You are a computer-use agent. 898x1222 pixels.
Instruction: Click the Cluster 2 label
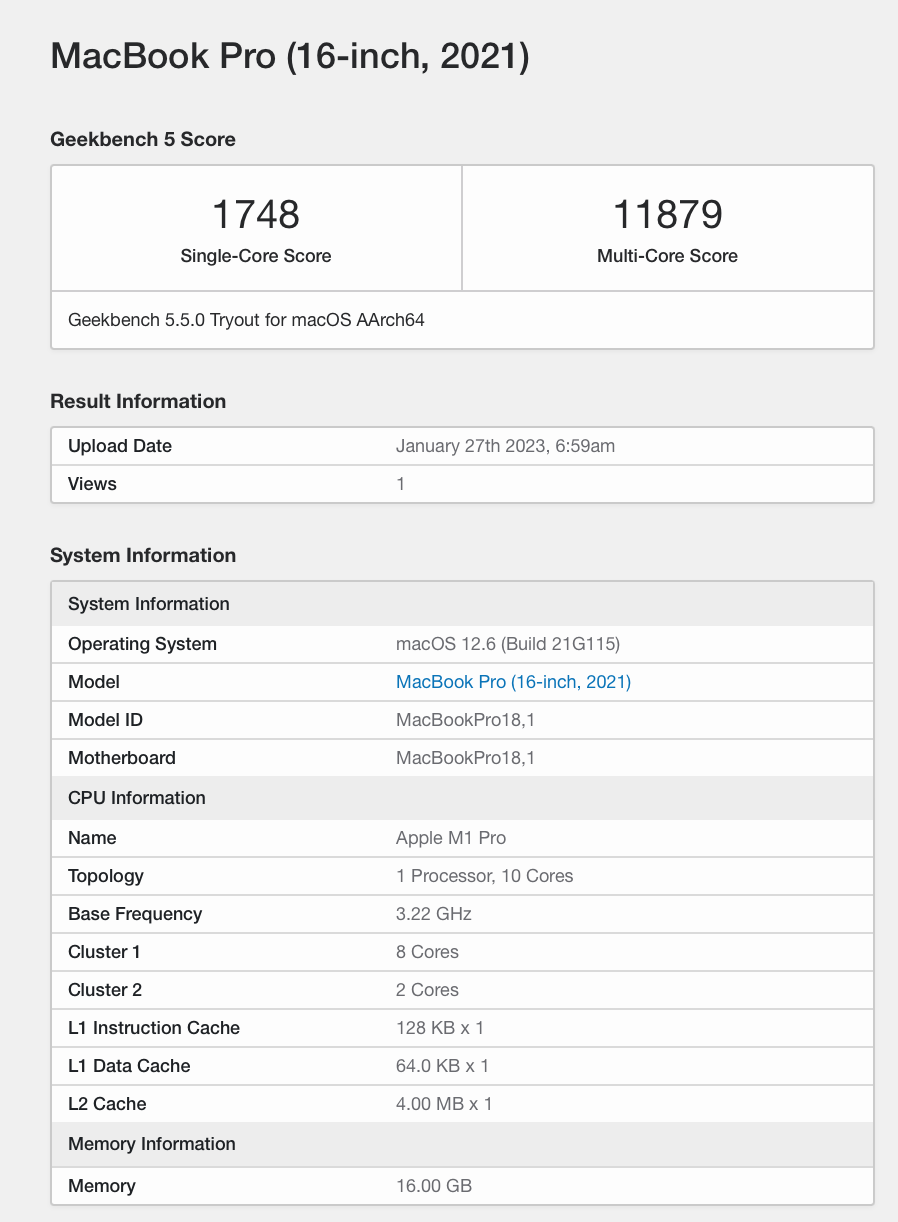tap(105, 990)
